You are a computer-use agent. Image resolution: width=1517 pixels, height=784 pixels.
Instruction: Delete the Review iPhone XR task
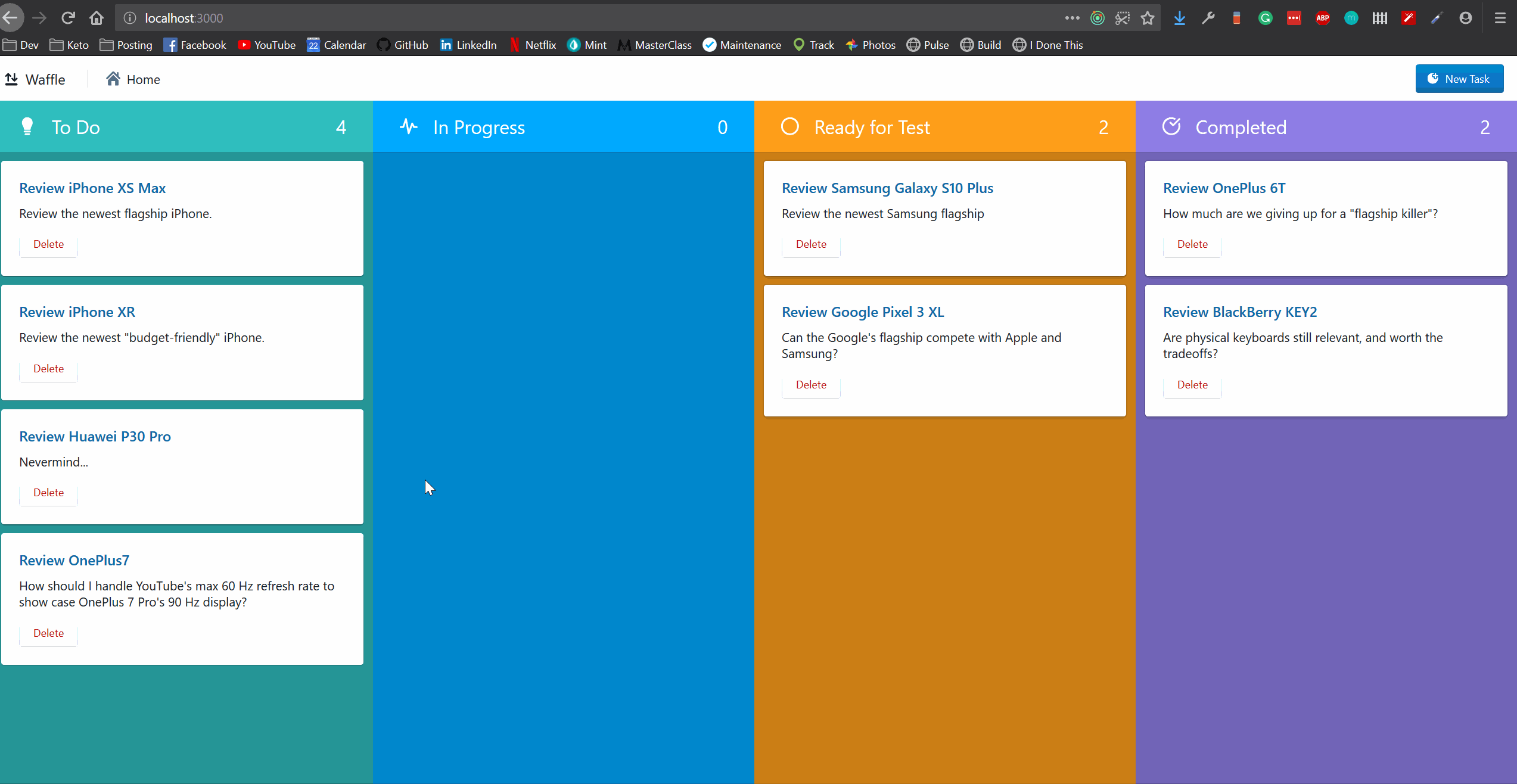[x=48, y=369]
